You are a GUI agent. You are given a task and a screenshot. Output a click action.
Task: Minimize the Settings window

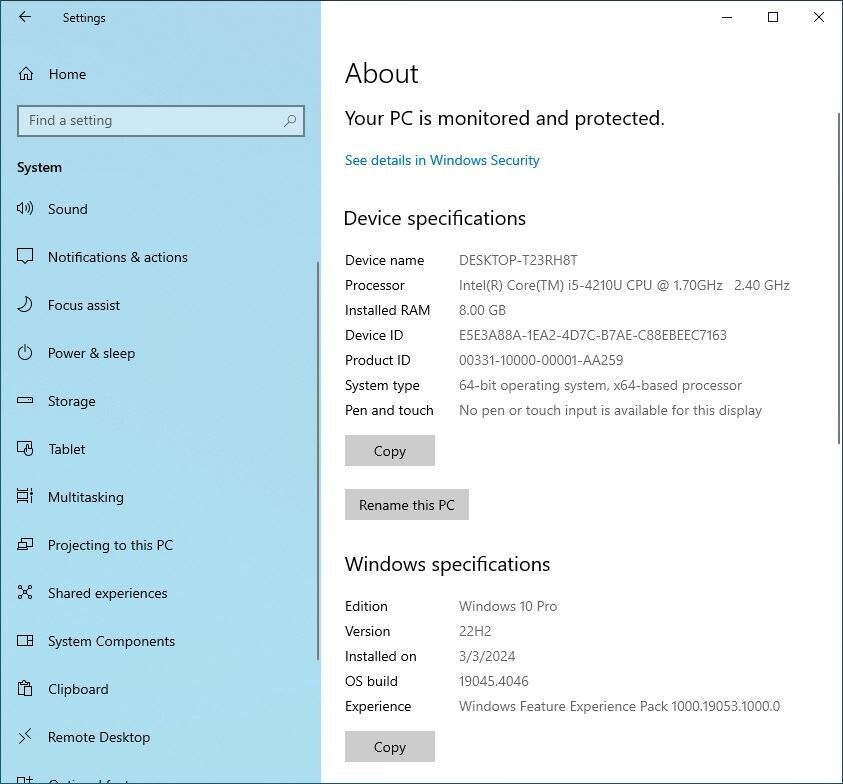(727, 17)
